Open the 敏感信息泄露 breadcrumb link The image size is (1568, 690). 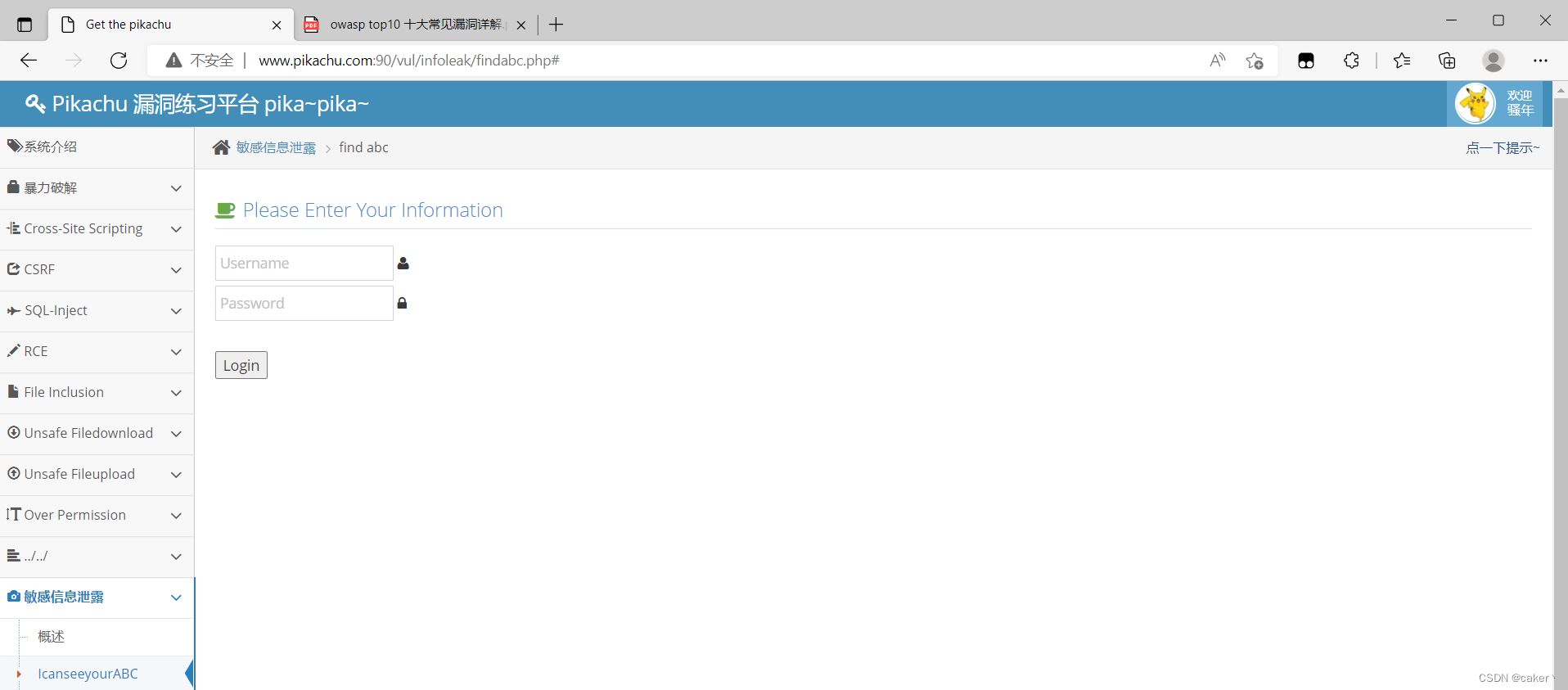click(x=276, y=147)
